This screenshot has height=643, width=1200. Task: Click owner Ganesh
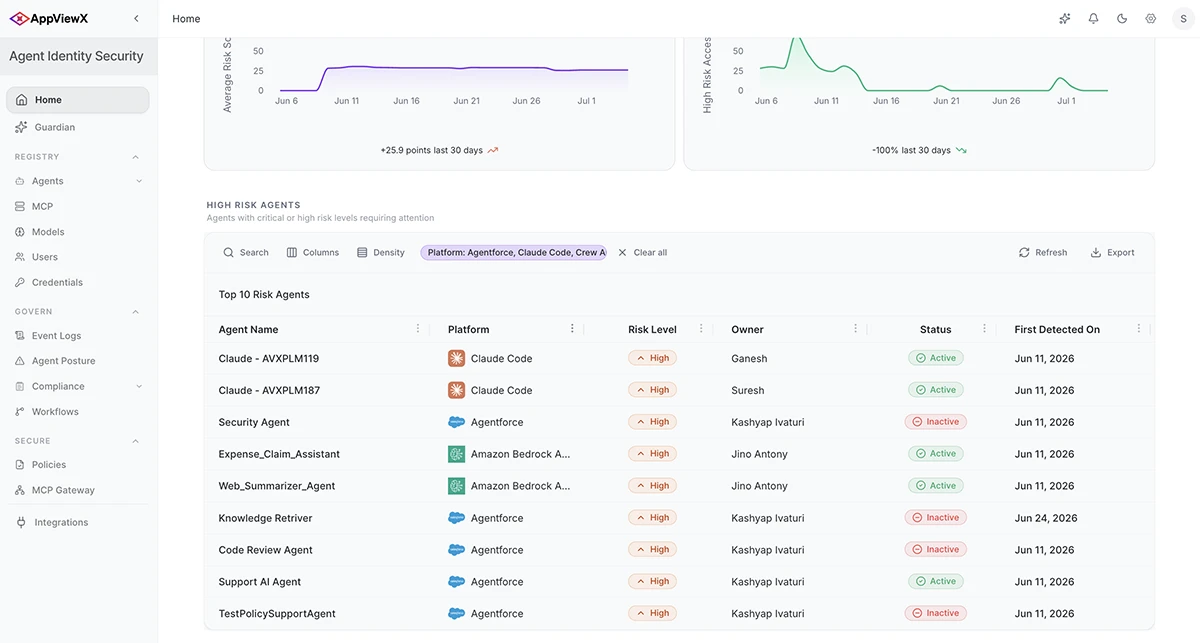749,358
